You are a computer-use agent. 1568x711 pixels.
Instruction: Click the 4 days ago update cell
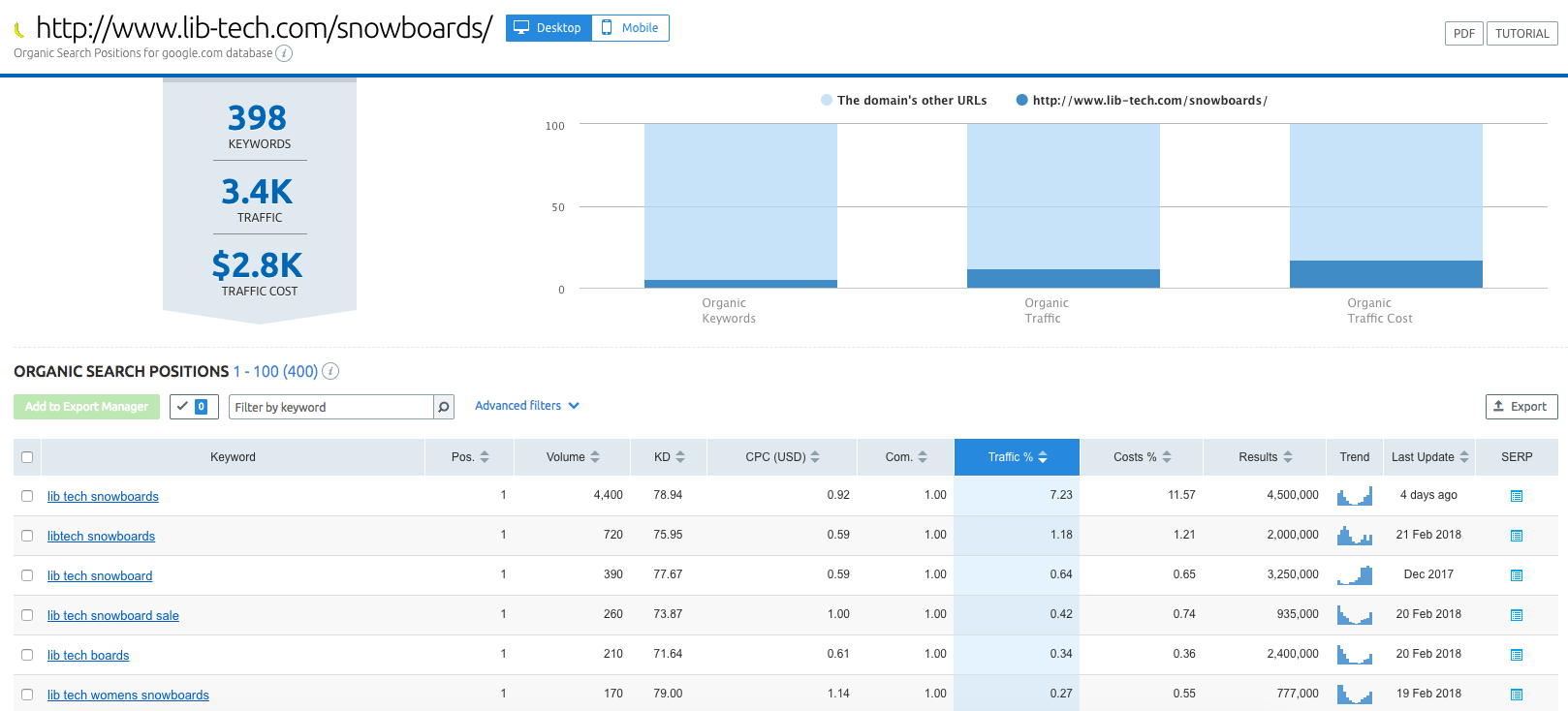tap(1428, 495)
